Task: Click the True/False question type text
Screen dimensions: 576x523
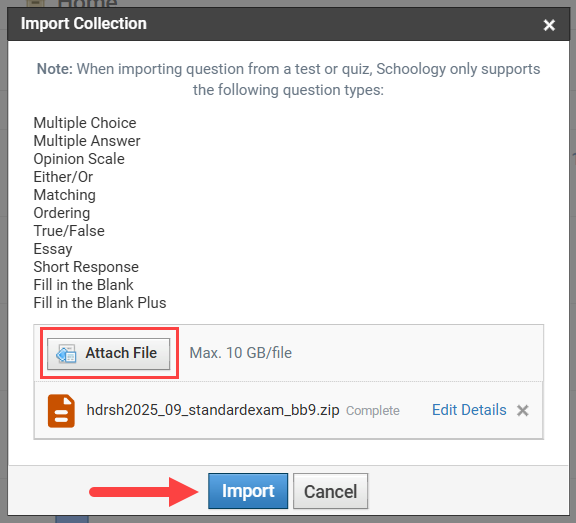Action: click(x=69, y=231)
